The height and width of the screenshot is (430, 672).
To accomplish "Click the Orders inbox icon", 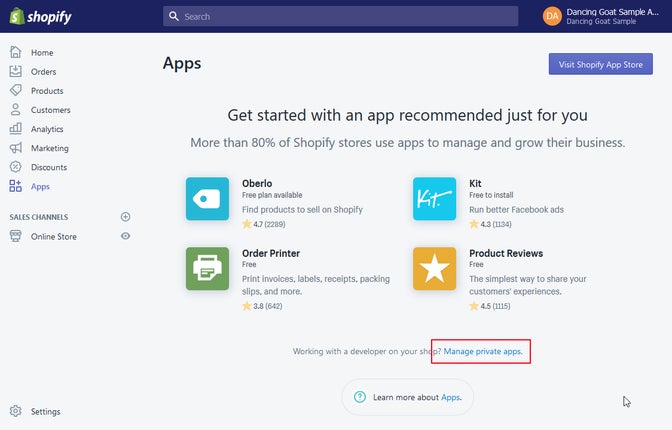I will click(x=15, y=71).
